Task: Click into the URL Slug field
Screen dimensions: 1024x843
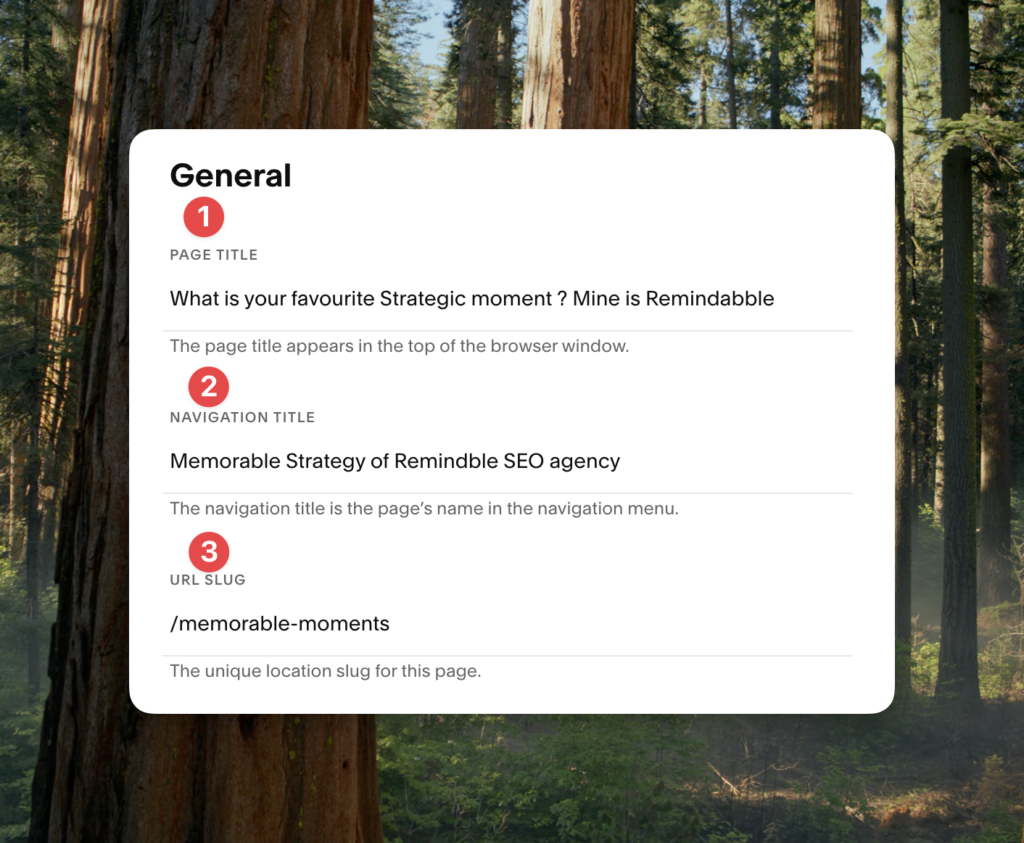Action: [507, 624]
